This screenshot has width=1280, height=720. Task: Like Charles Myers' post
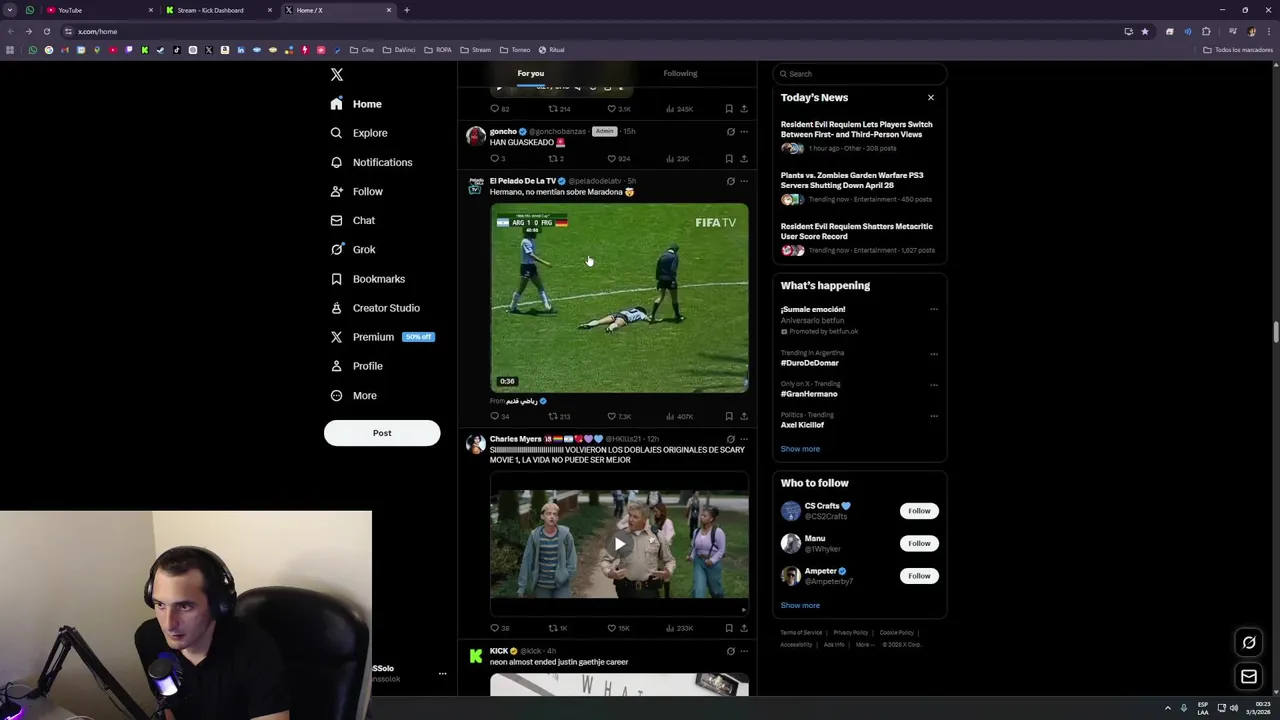click(x=619, y=628)
